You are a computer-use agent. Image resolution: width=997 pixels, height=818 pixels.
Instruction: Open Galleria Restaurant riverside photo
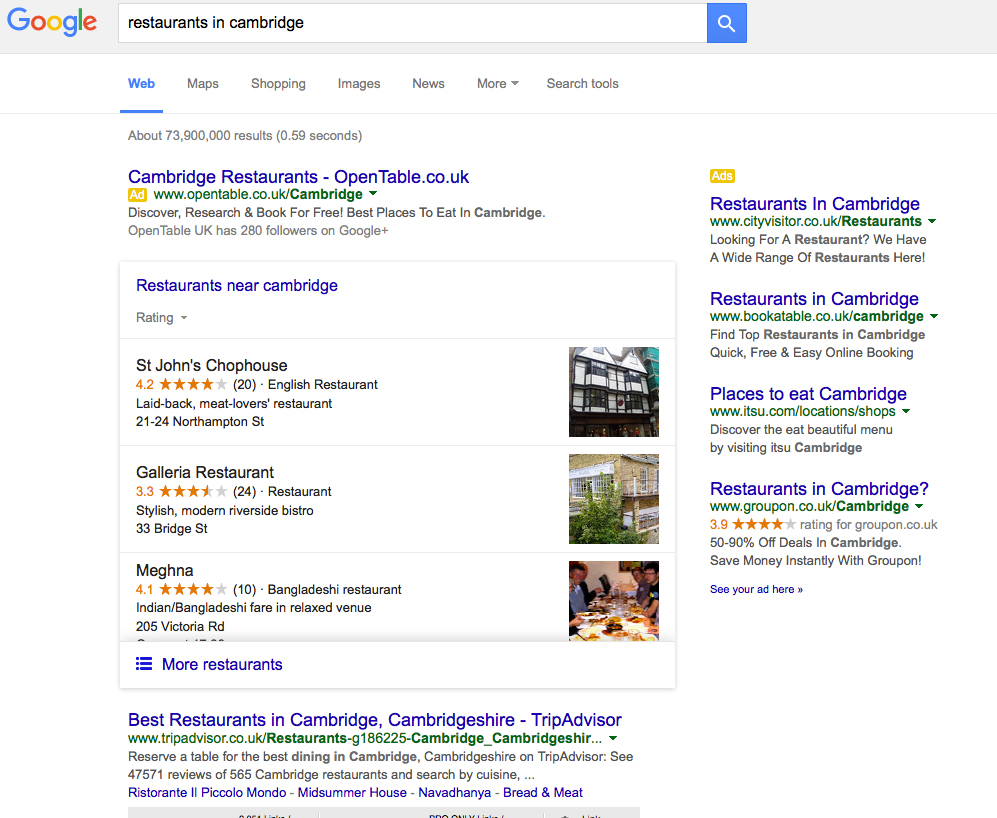614,499
